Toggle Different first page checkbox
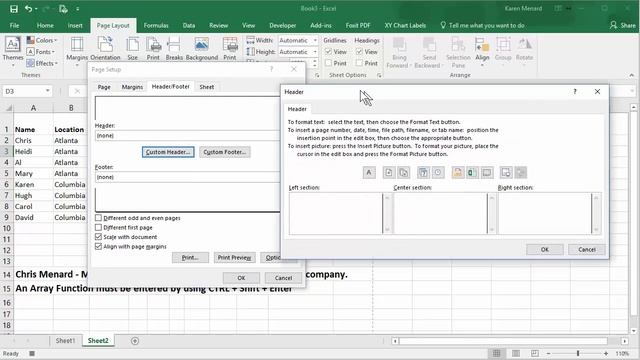 98,227
